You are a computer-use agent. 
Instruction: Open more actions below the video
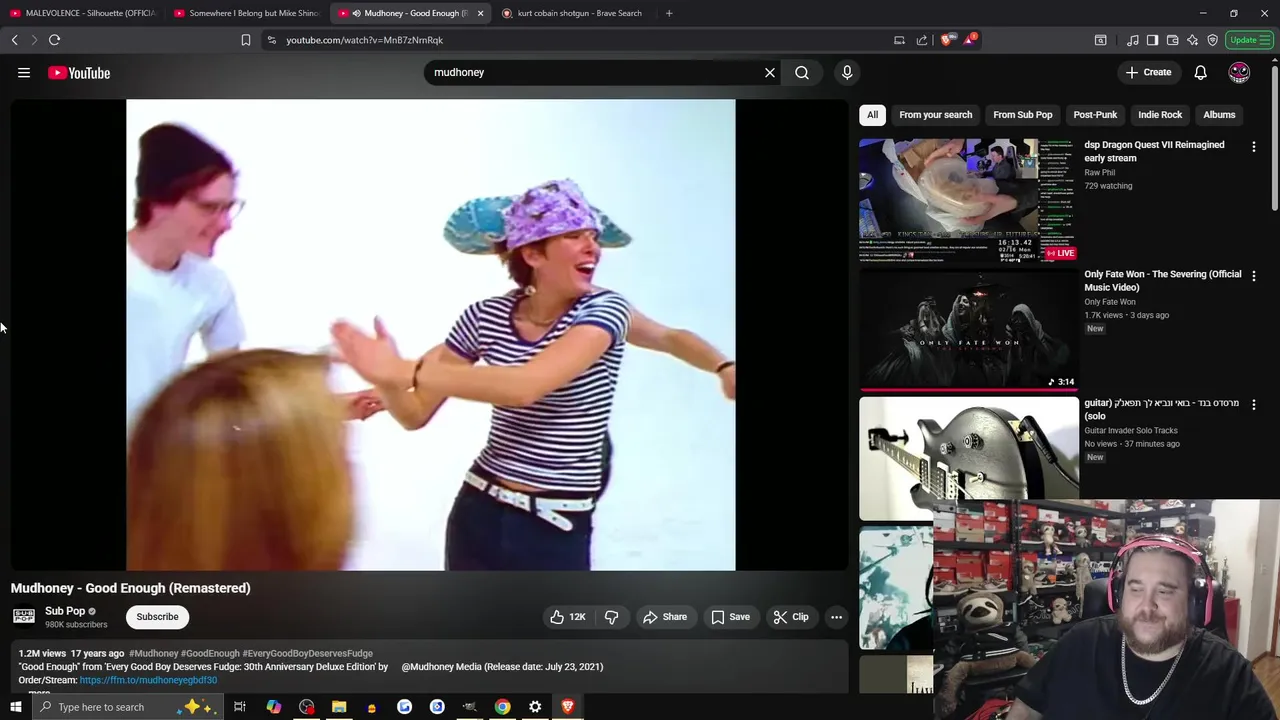click(x=836, y=617)
